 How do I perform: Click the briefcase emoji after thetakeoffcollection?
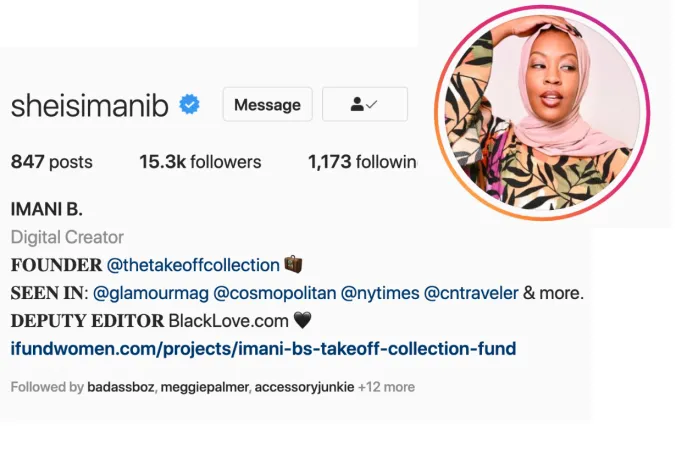pyautogui.click(x=293, y=264)
